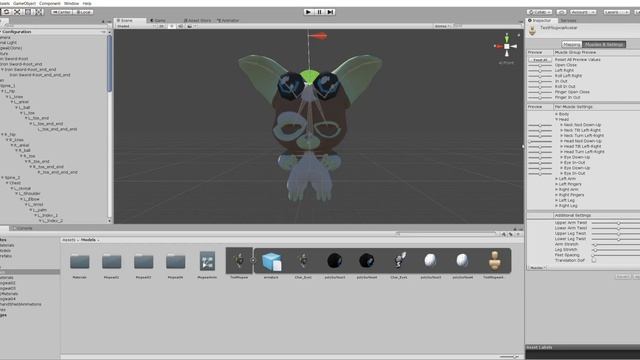Toggle scene lighting icon
Viewport: 640px width, 360px height.
tap(171, 26)
